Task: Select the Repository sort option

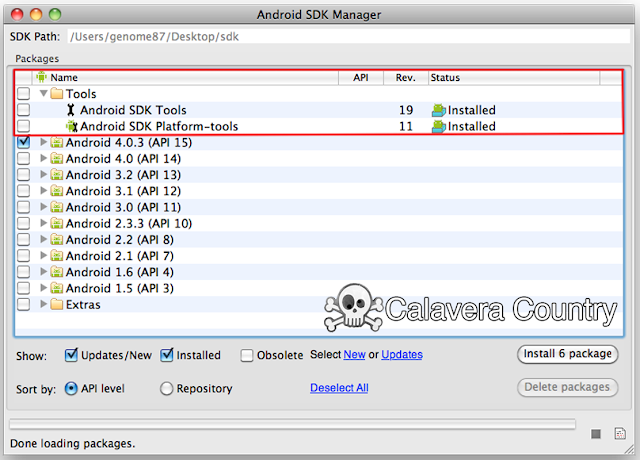Action: (167, 388)
